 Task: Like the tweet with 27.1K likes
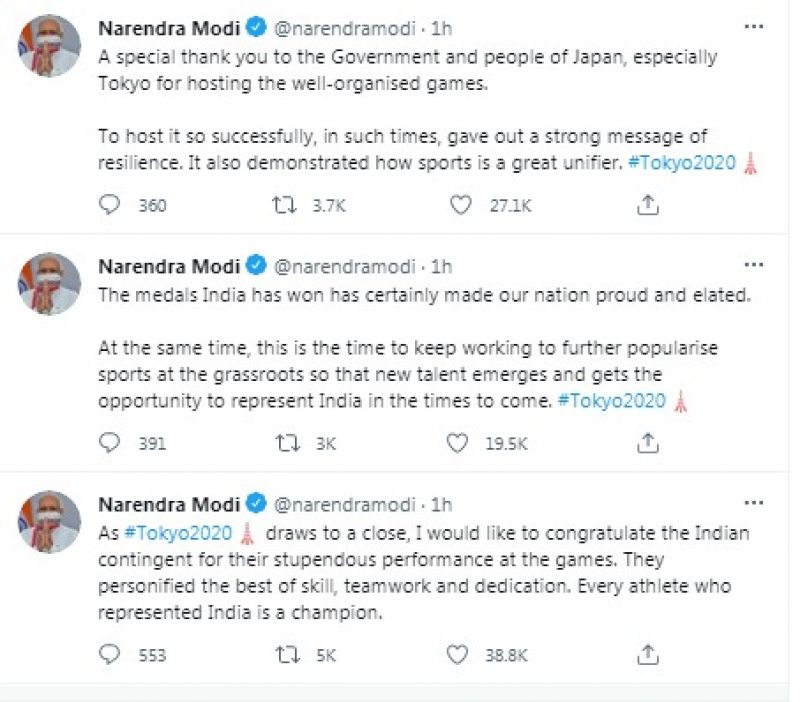point(460,205)
